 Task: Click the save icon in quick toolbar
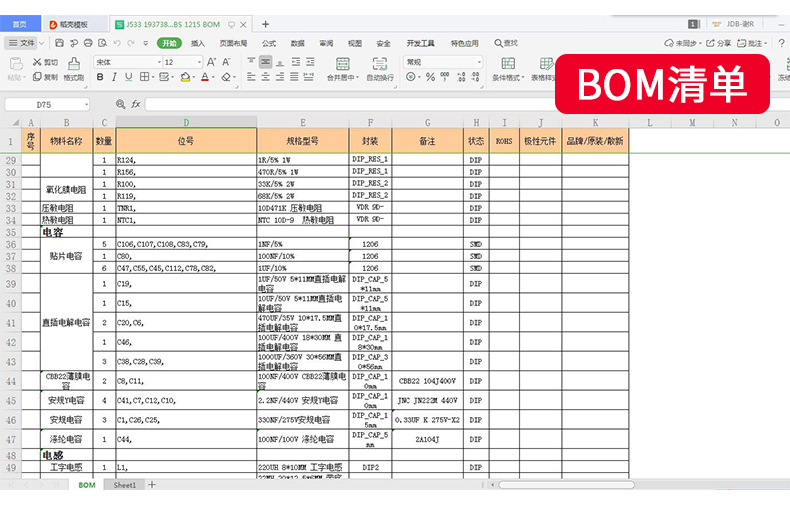click(59, 43)
